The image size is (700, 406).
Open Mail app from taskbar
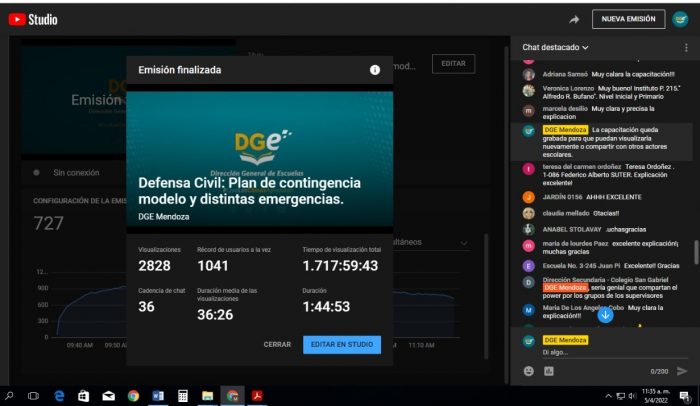(x=108, y=396)
